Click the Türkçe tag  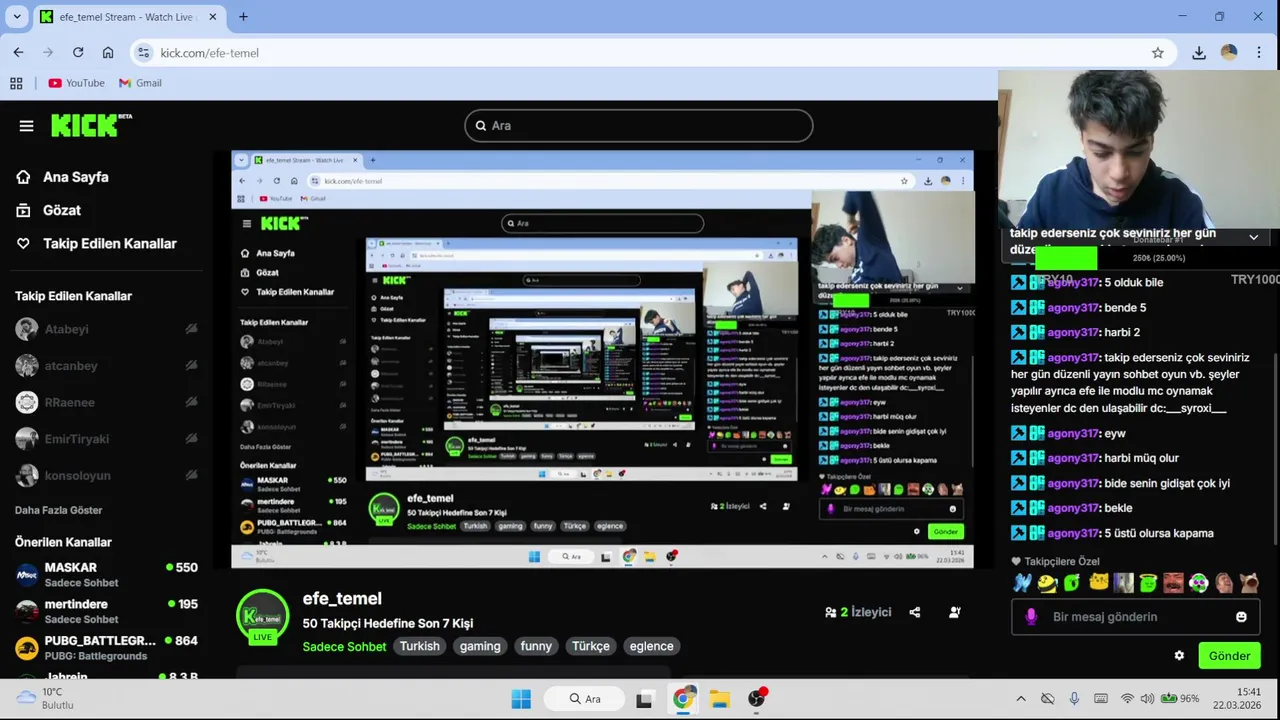pyautogui.click(x=591, y=646)
